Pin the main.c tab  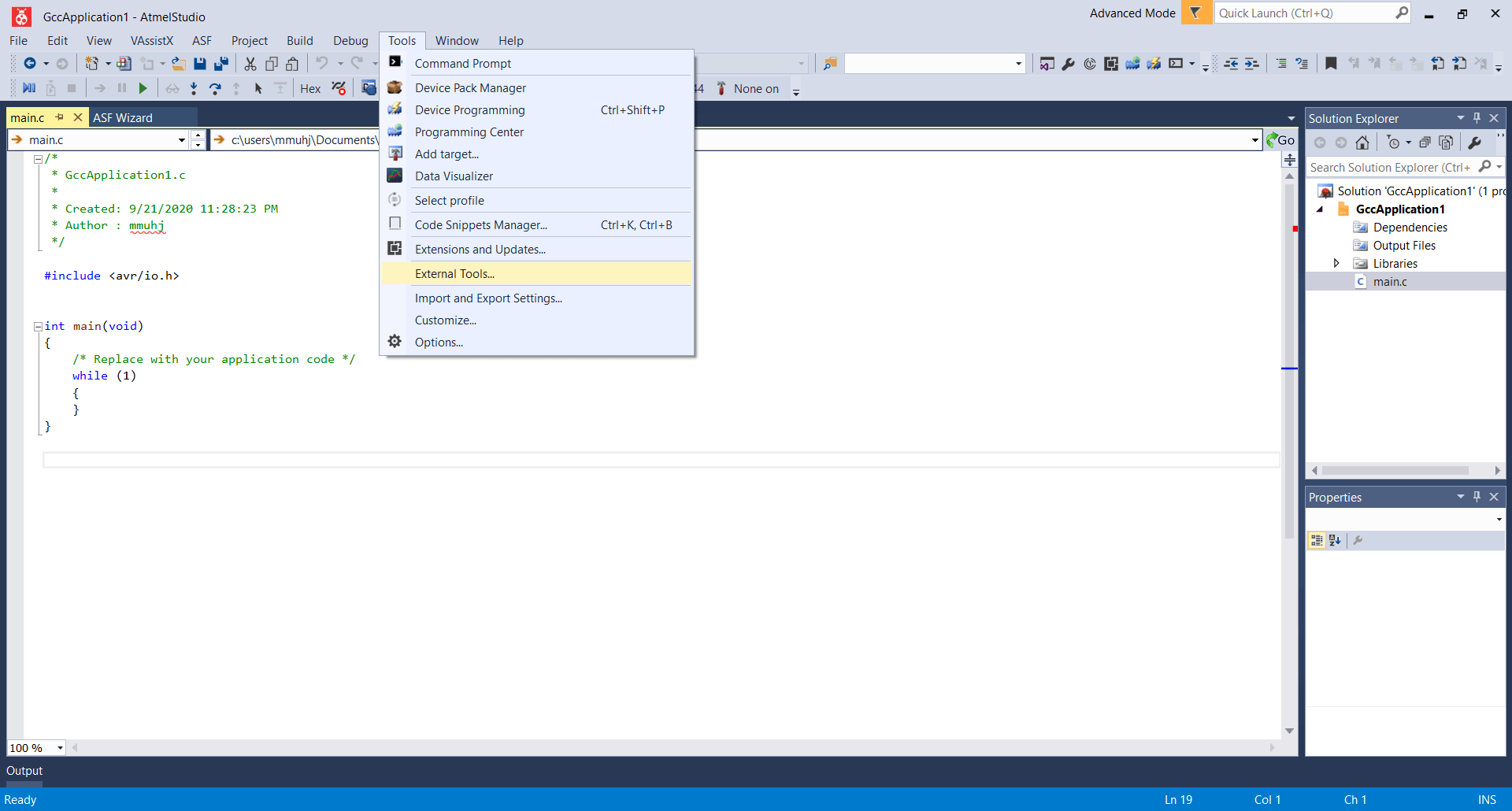(x=60, y=117)
